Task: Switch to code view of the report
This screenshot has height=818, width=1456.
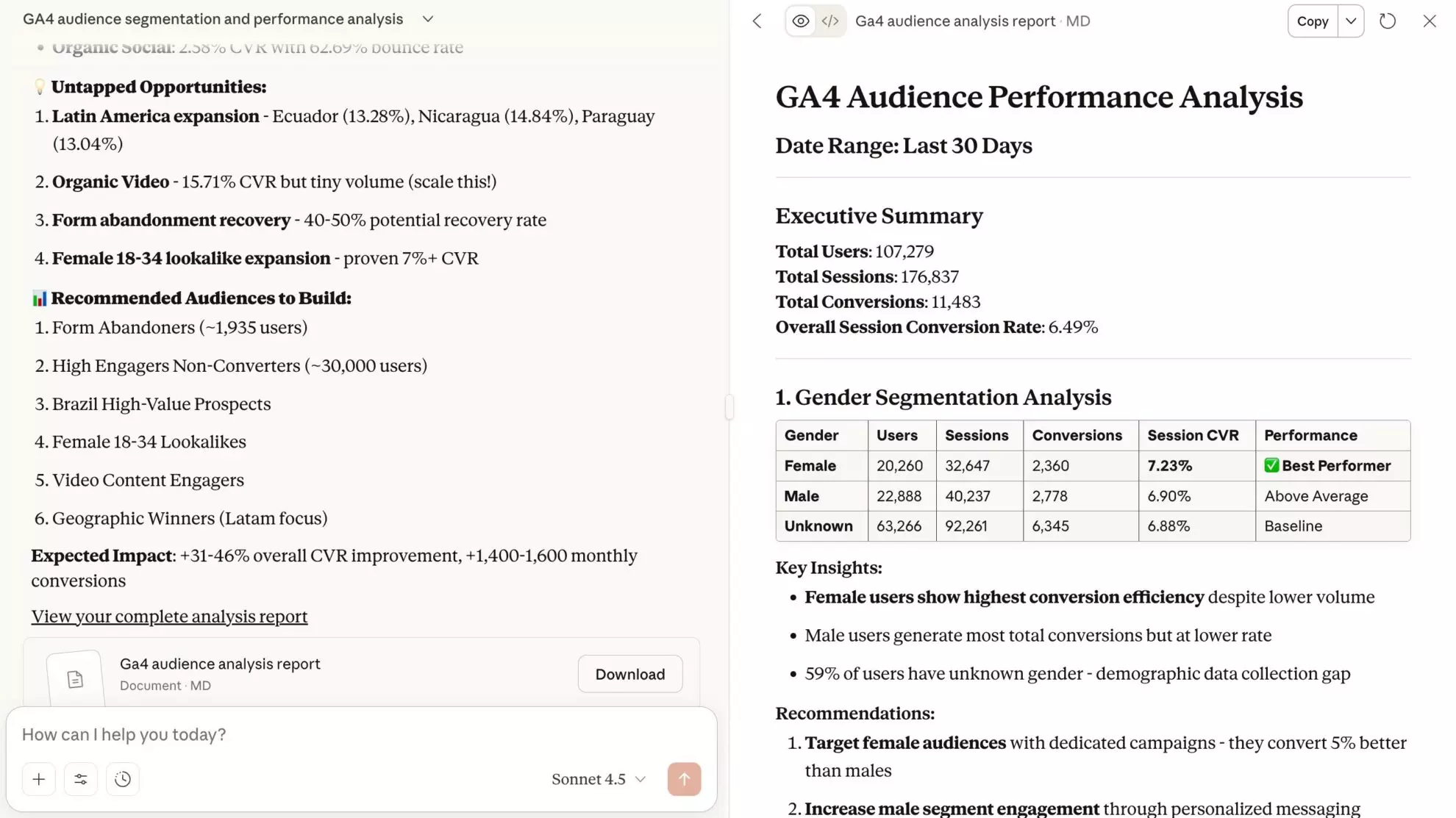Action: (x=829, y=21)
